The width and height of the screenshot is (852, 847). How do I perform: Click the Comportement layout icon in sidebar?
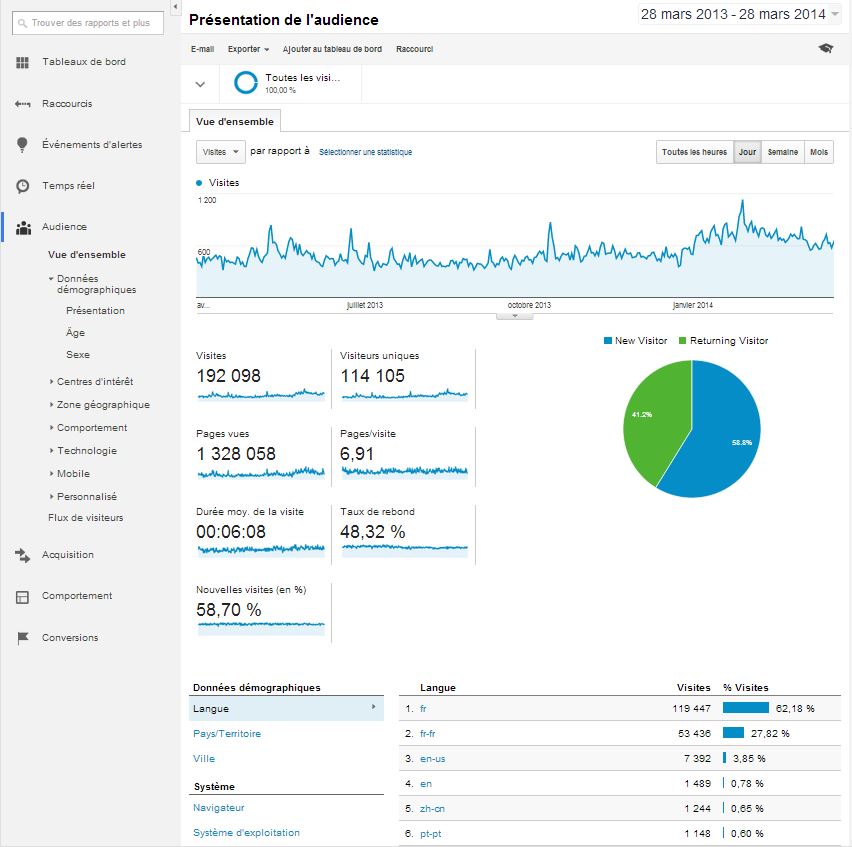click(22, 597)
